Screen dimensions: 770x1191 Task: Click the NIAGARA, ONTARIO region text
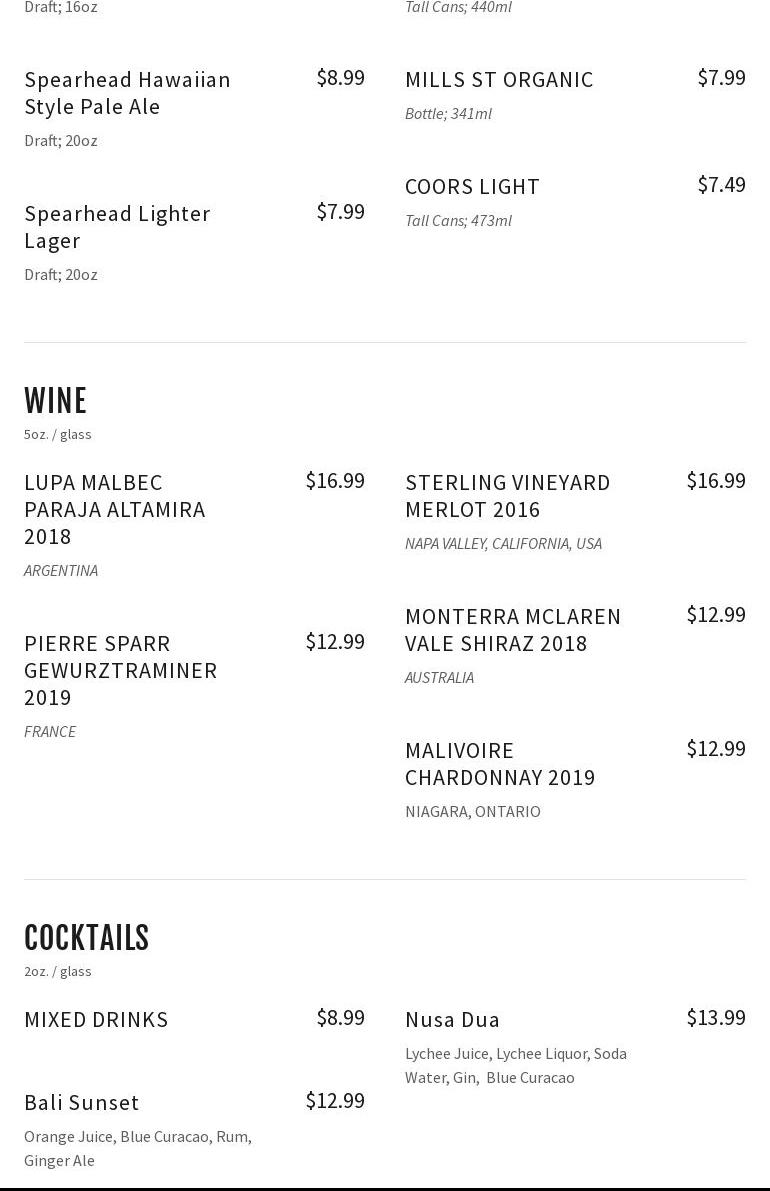pyautogui.click(x=473, y=811)
